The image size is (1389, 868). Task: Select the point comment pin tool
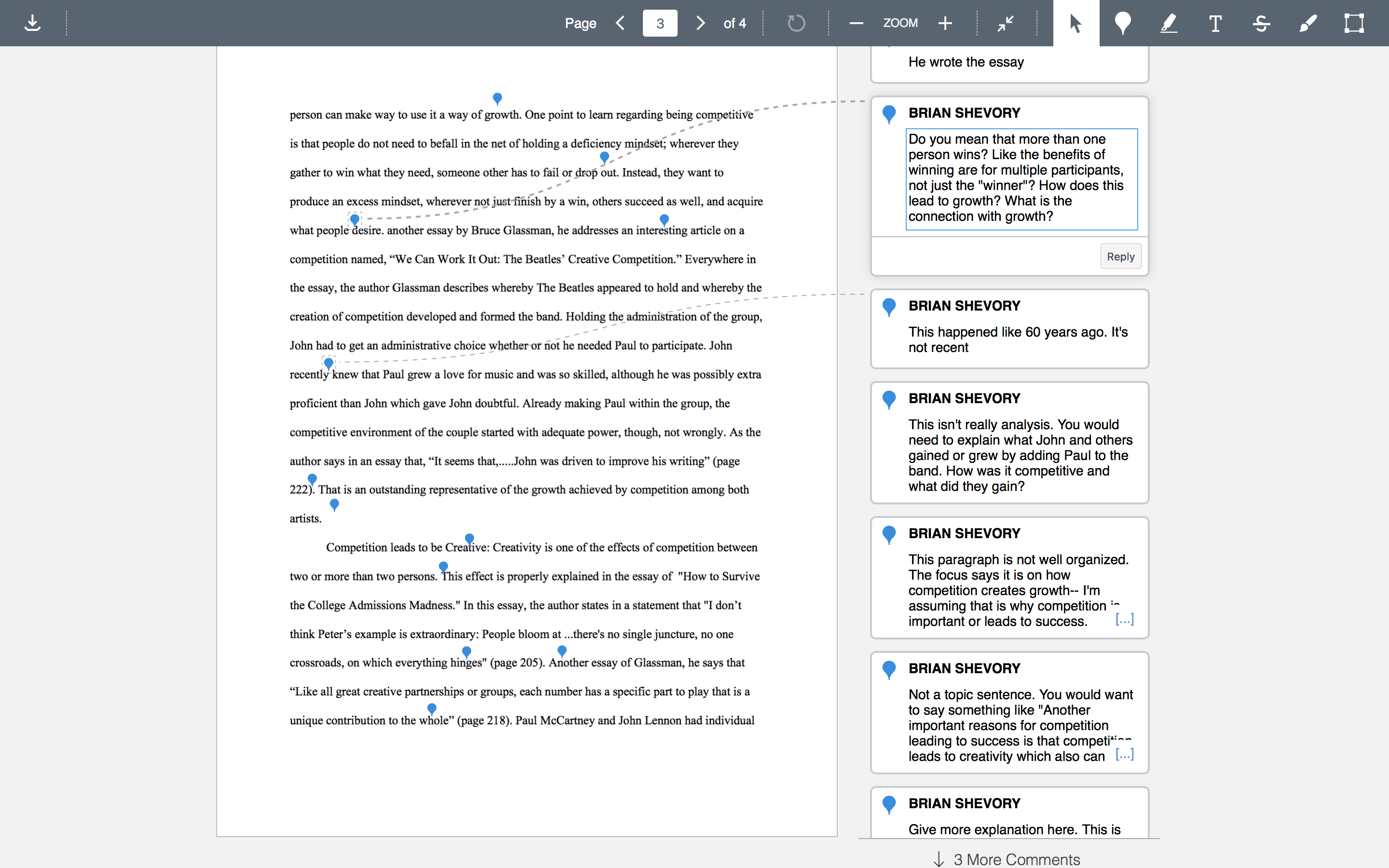[x=1123, y=23]
